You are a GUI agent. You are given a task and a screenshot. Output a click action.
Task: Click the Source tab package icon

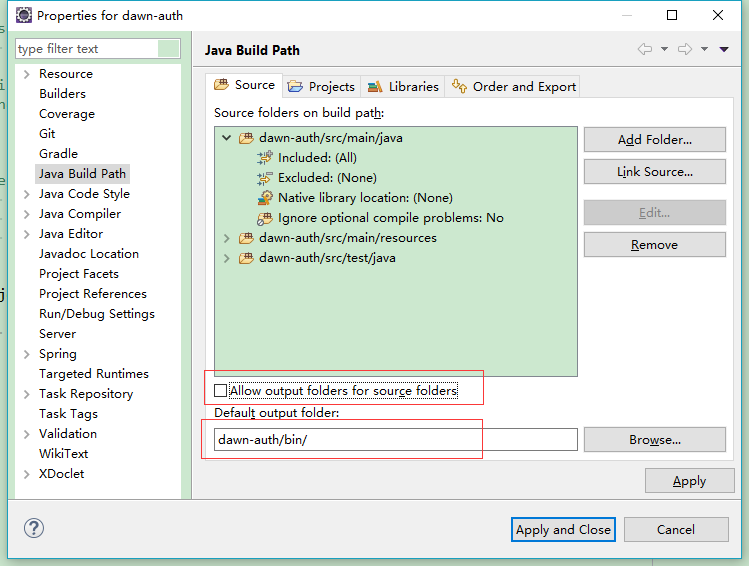[x=221, y=85]
